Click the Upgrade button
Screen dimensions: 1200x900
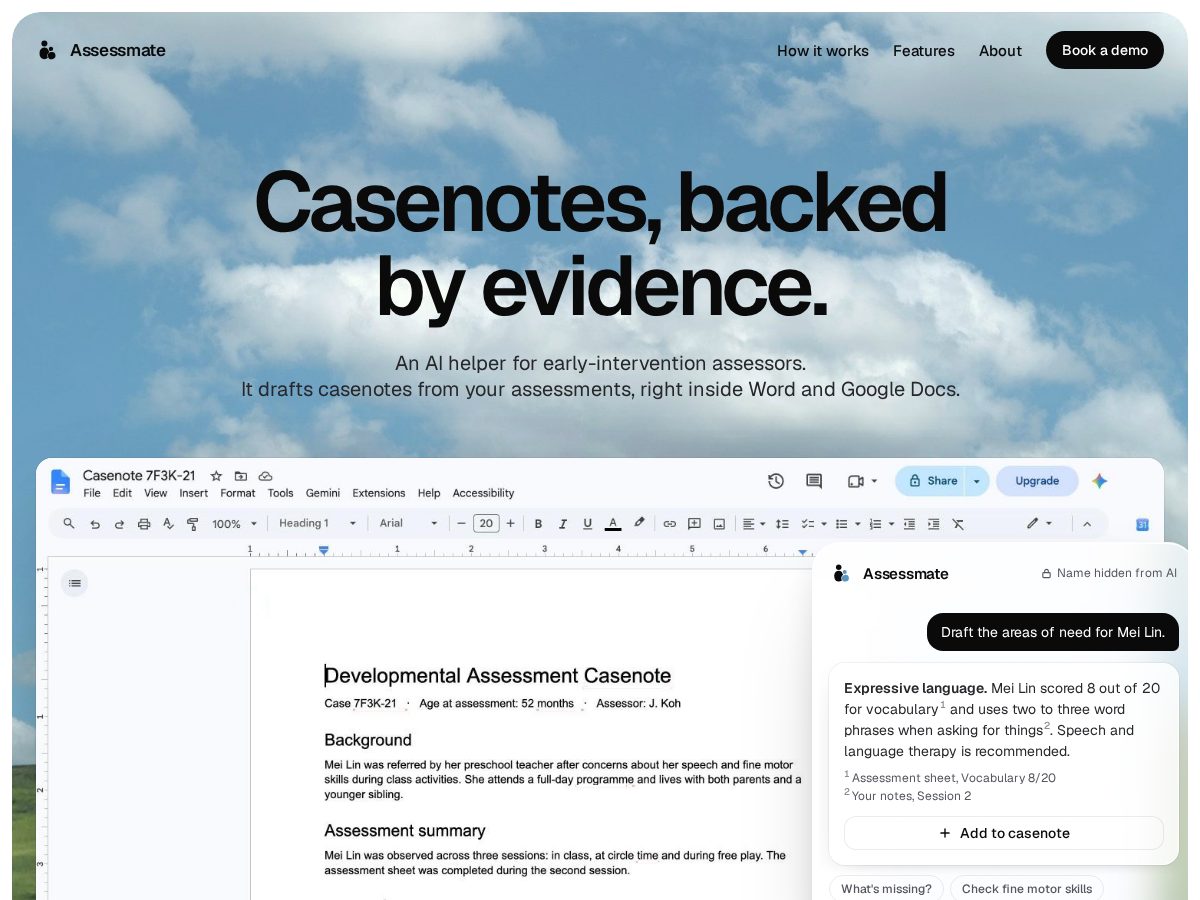[1037, 481]
